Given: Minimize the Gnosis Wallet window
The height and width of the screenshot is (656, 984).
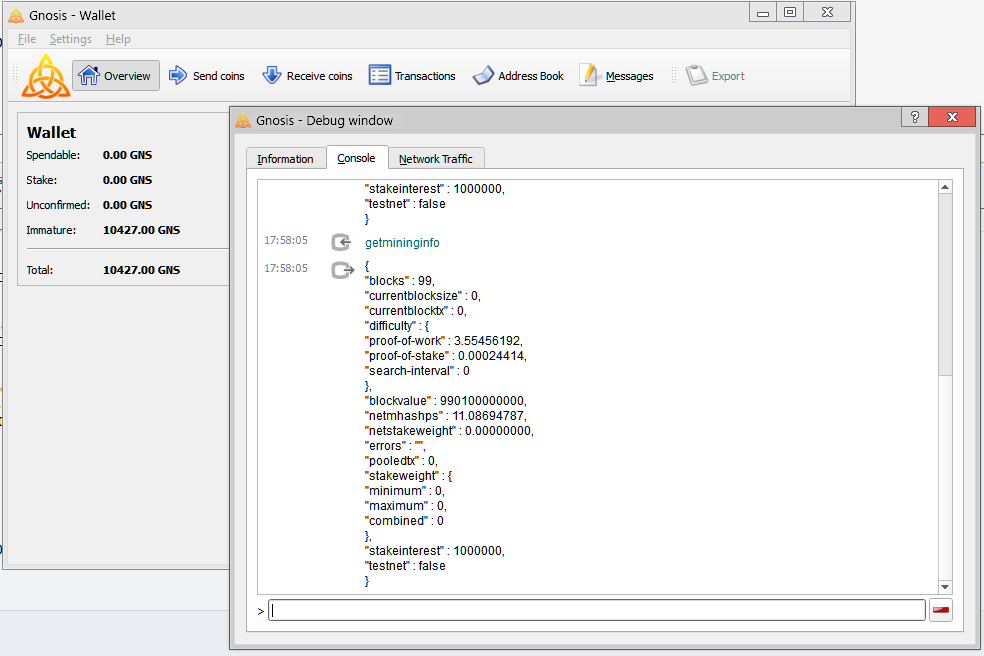Looking at the screenshot, I should coord(763,13).
